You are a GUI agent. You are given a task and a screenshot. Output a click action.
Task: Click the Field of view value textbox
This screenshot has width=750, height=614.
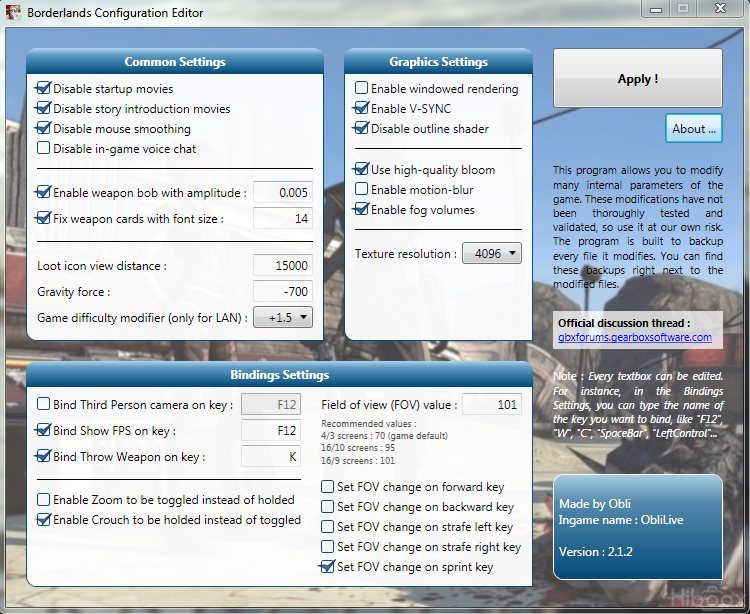tap(492, 405)
